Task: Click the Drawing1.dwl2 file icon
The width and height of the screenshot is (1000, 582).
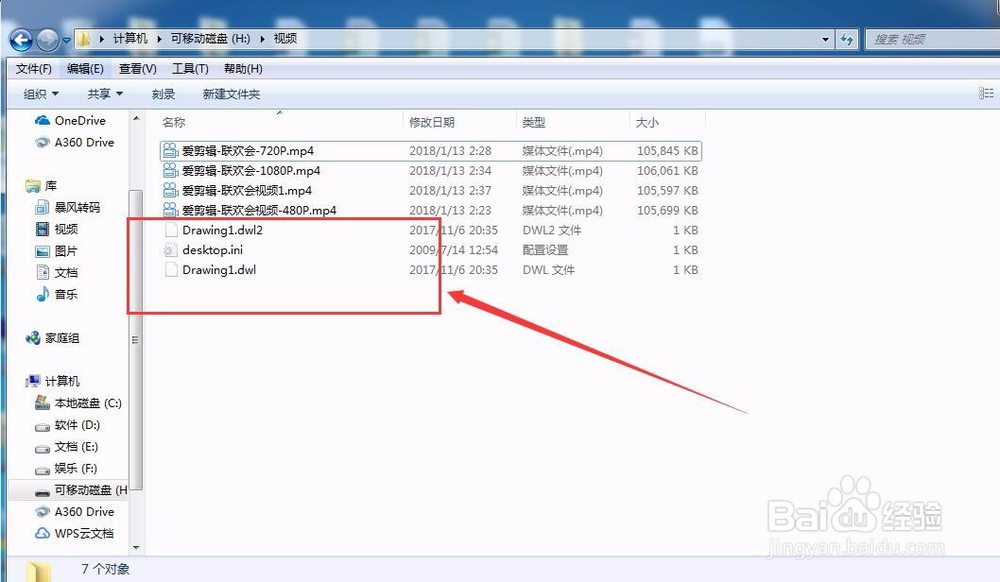Action: [x=170, y=229]
